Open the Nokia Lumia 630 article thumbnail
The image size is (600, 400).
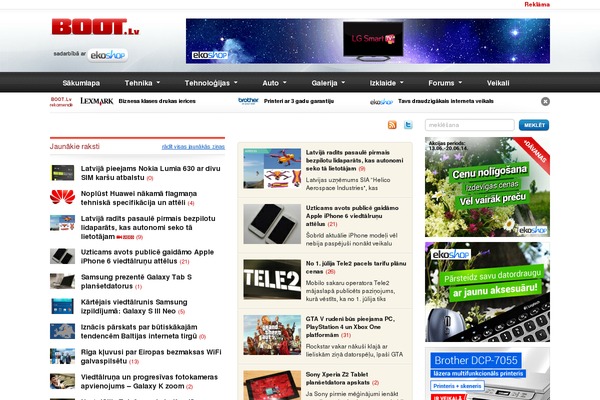tap(62, 173)
